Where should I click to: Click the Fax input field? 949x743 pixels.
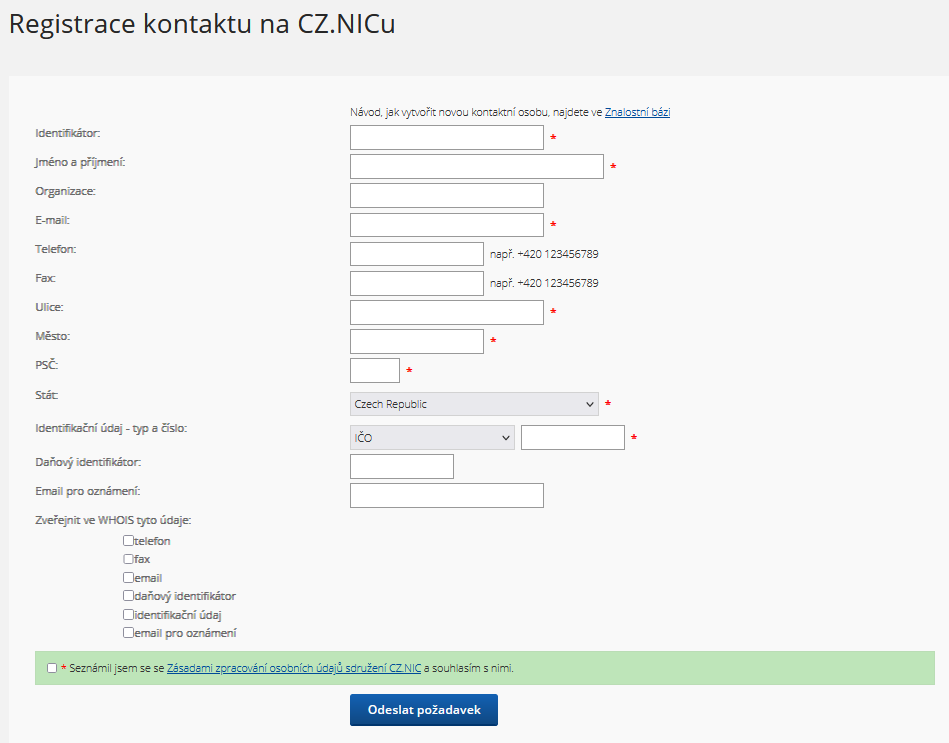(416, 283)
